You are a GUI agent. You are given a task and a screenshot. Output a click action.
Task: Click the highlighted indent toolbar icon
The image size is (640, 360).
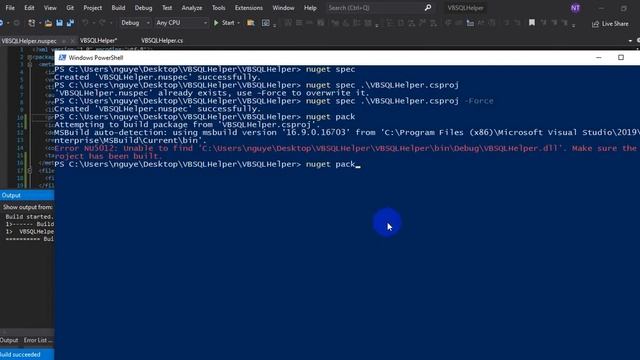[470, 23]
